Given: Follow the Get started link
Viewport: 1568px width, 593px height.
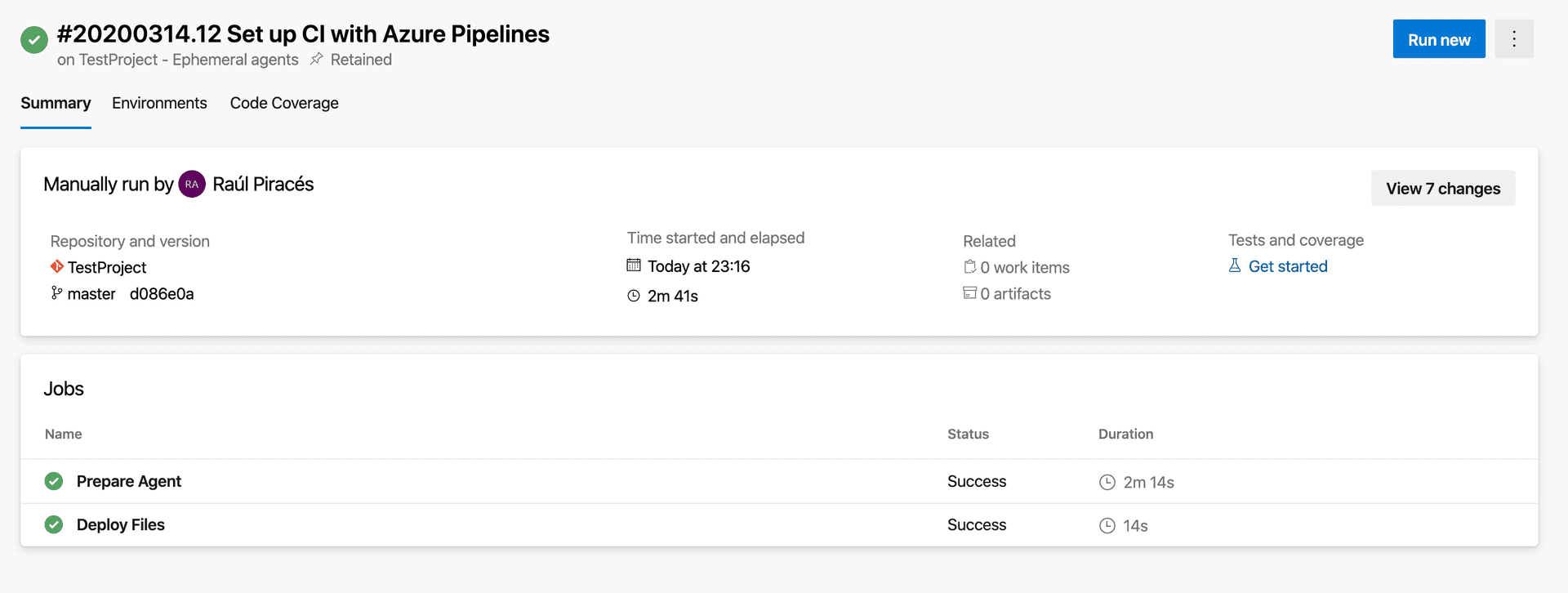Looking at the screenshot, I should click(1288, 266).
